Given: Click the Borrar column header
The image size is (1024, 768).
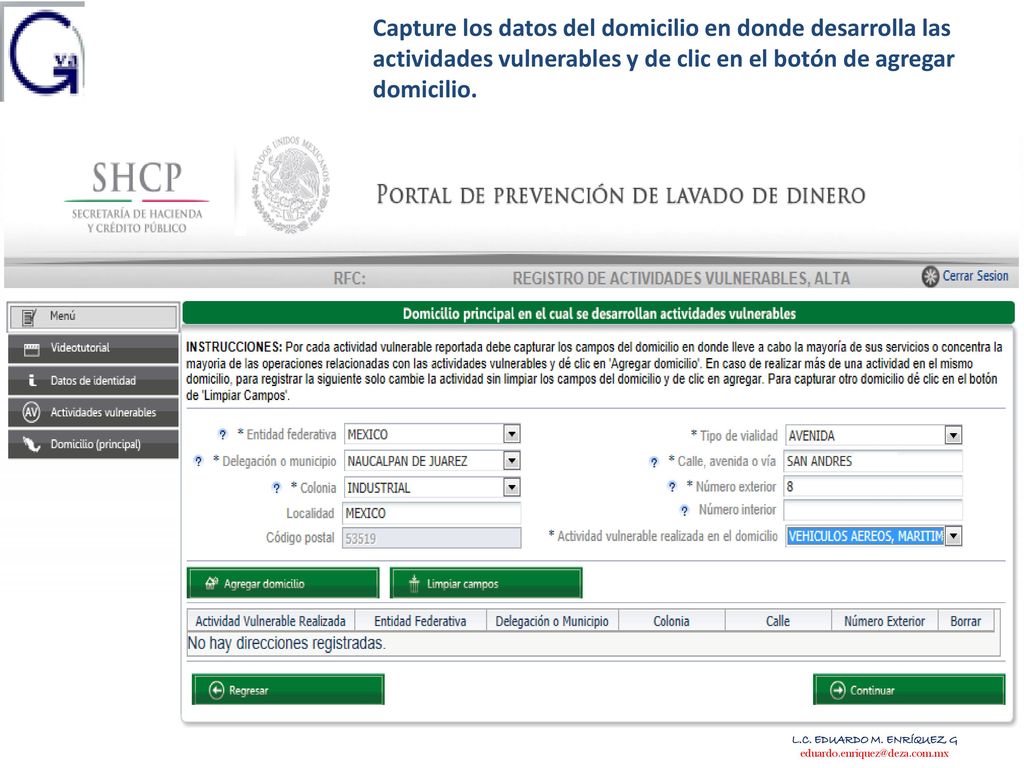Looking at the screenshot, I should [x=965, y=621].
